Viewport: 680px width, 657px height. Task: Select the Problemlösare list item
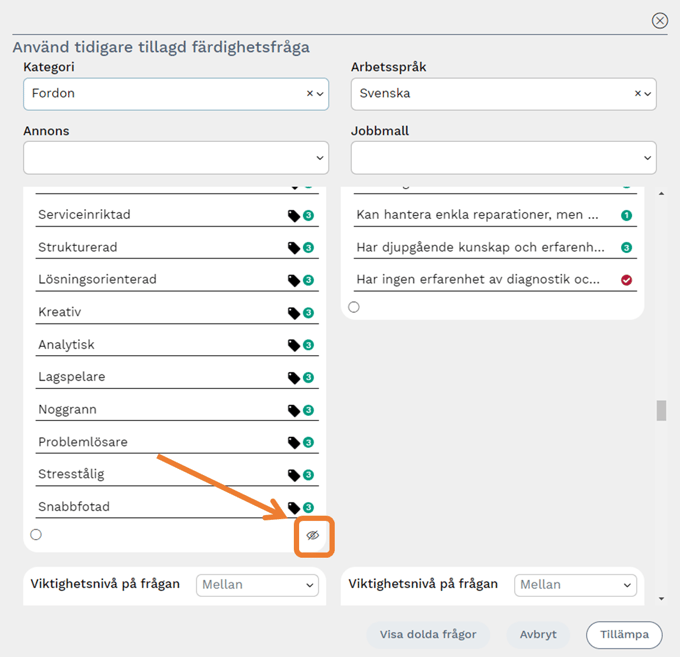click(83, 442)
